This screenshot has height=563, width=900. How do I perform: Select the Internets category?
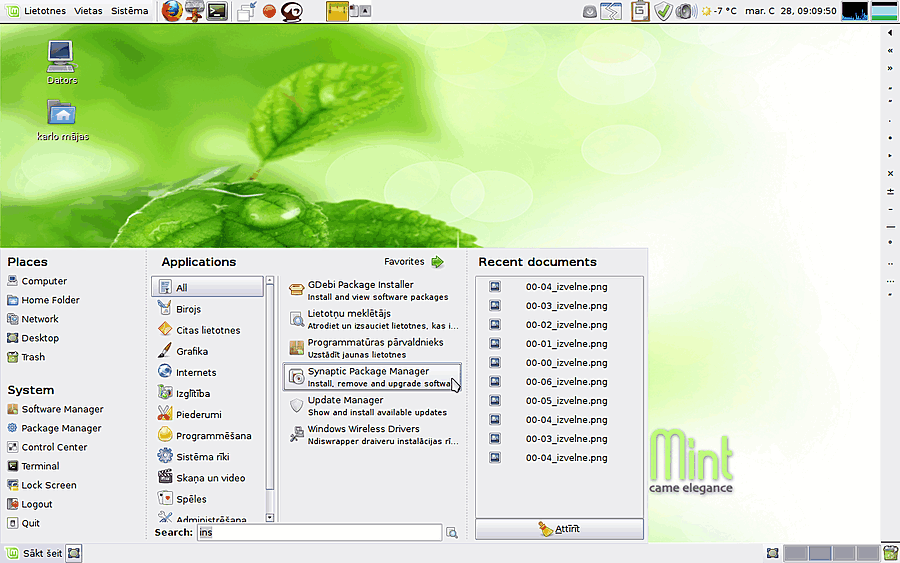coord(207,372)
